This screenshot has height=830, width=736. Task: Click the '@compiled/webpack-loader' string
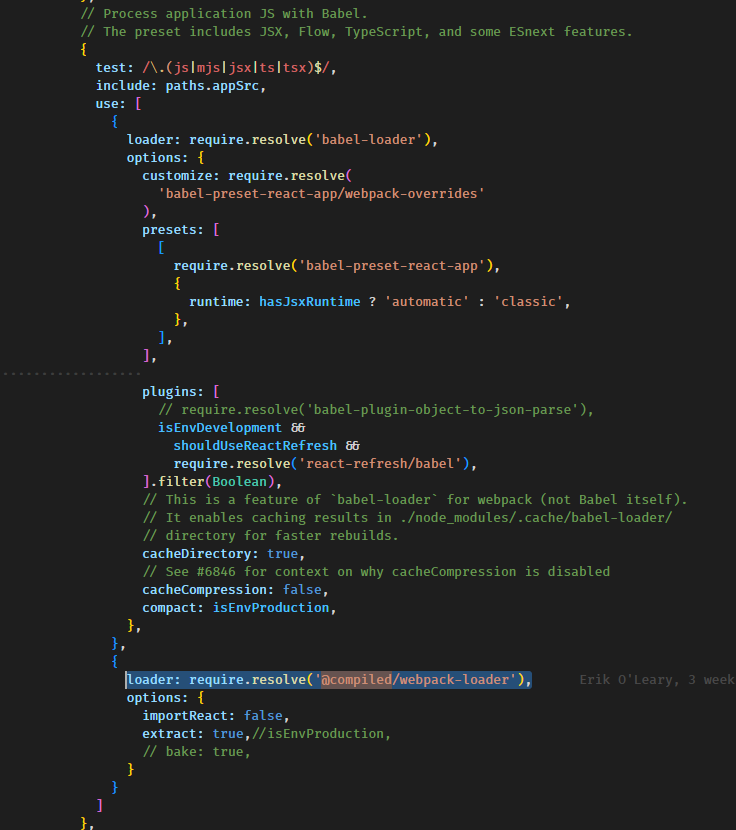pos(415,680)
